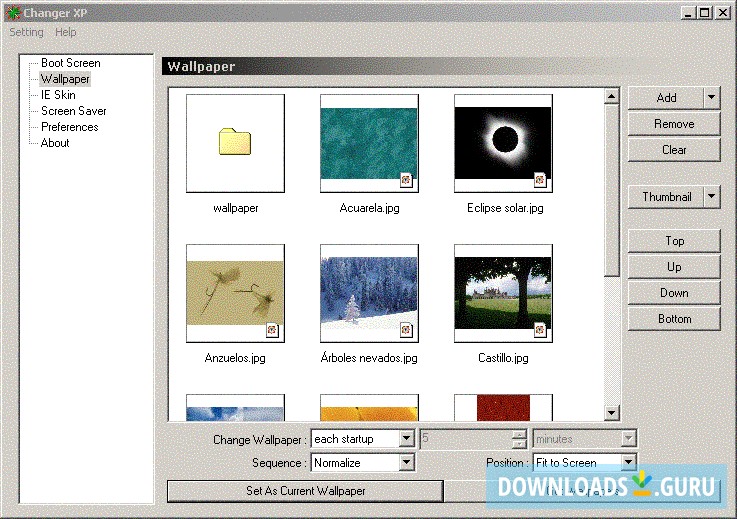
Task: Click the Down button
Action: tap(674, 293)
